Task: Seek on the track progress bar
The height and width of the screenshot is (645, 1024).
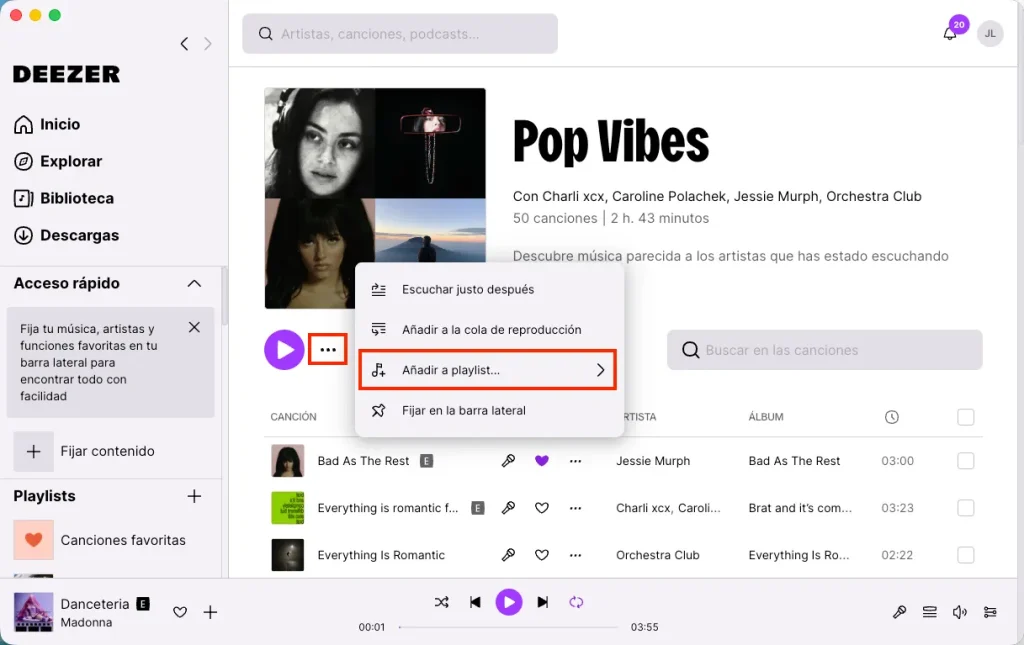Action: pyautogui.click(x=508, y=627)
